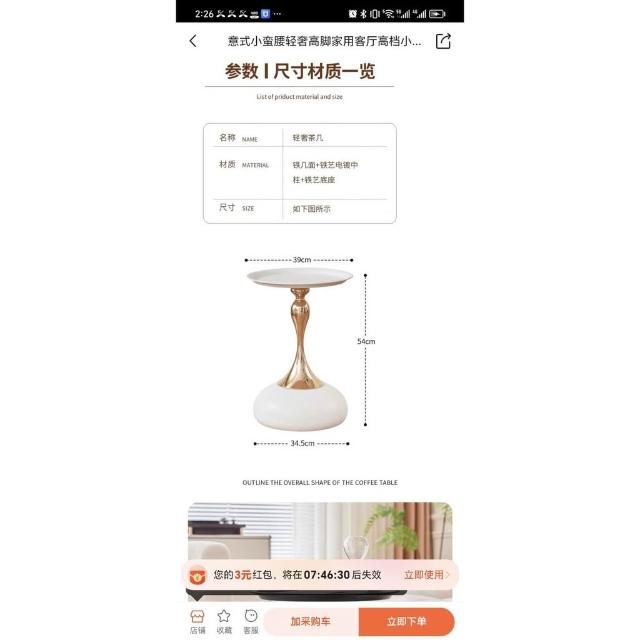640x640 pixels.
Task: Click 立即下单 order now button
Action: pos(407,621)
